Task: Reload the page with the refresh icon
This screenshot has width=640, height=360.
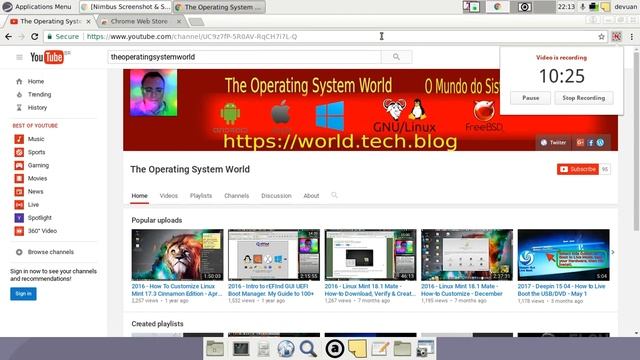Action: [x=35, y=37]
